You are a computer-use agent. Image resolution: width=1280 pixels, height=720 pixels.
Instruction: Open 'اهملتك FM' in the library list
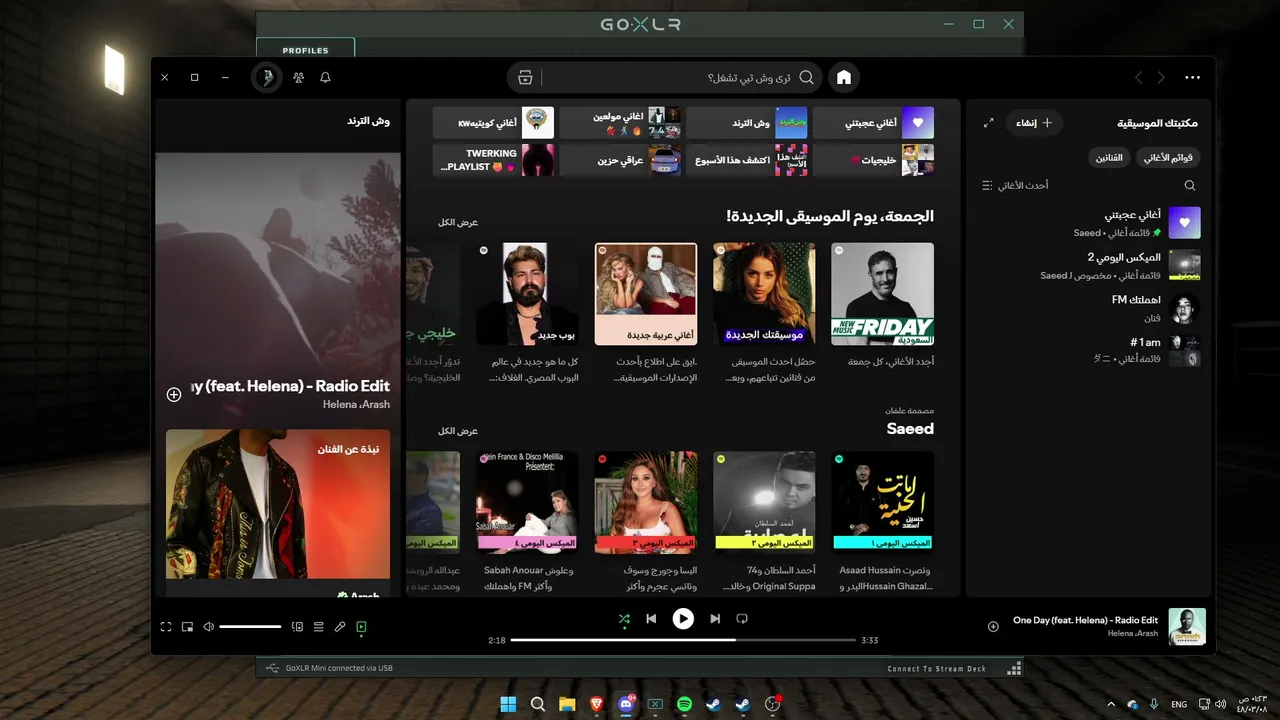click(1090, 309)
